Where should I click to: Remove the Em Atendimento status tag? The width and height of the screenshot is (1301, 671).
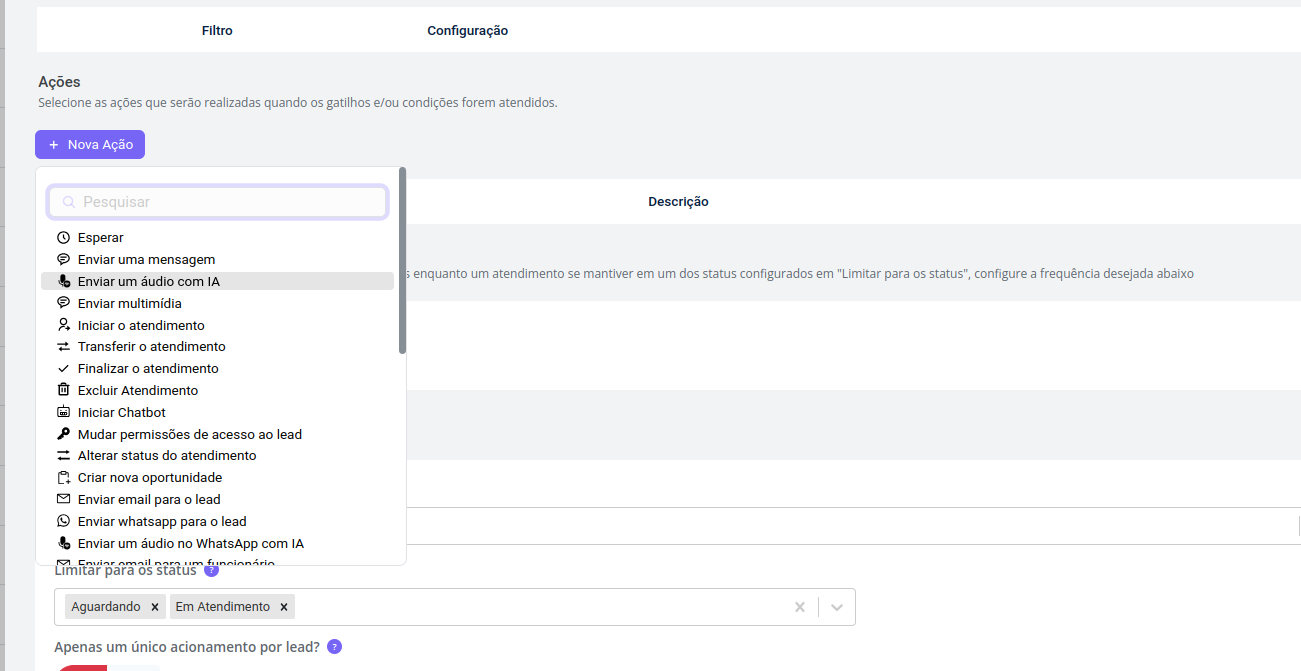point(284,607)
